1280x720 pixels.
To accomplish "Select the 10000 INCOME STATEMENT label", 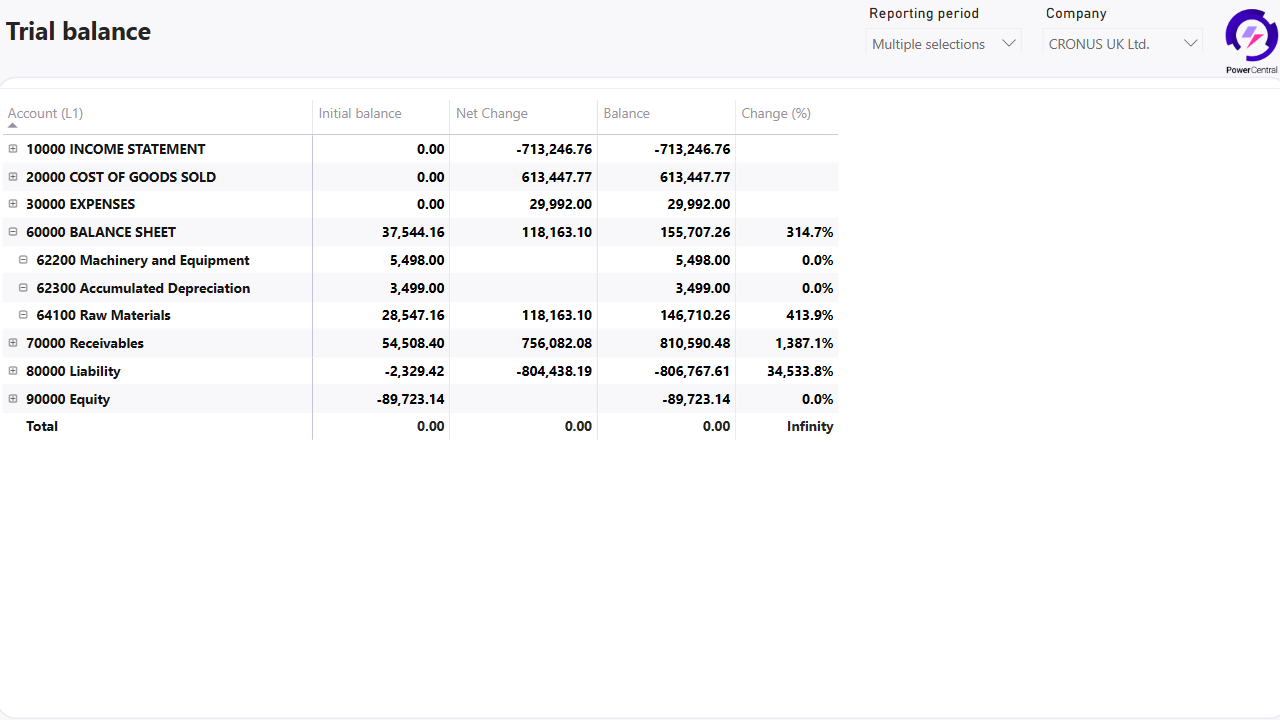I will (x=116, y=149).
